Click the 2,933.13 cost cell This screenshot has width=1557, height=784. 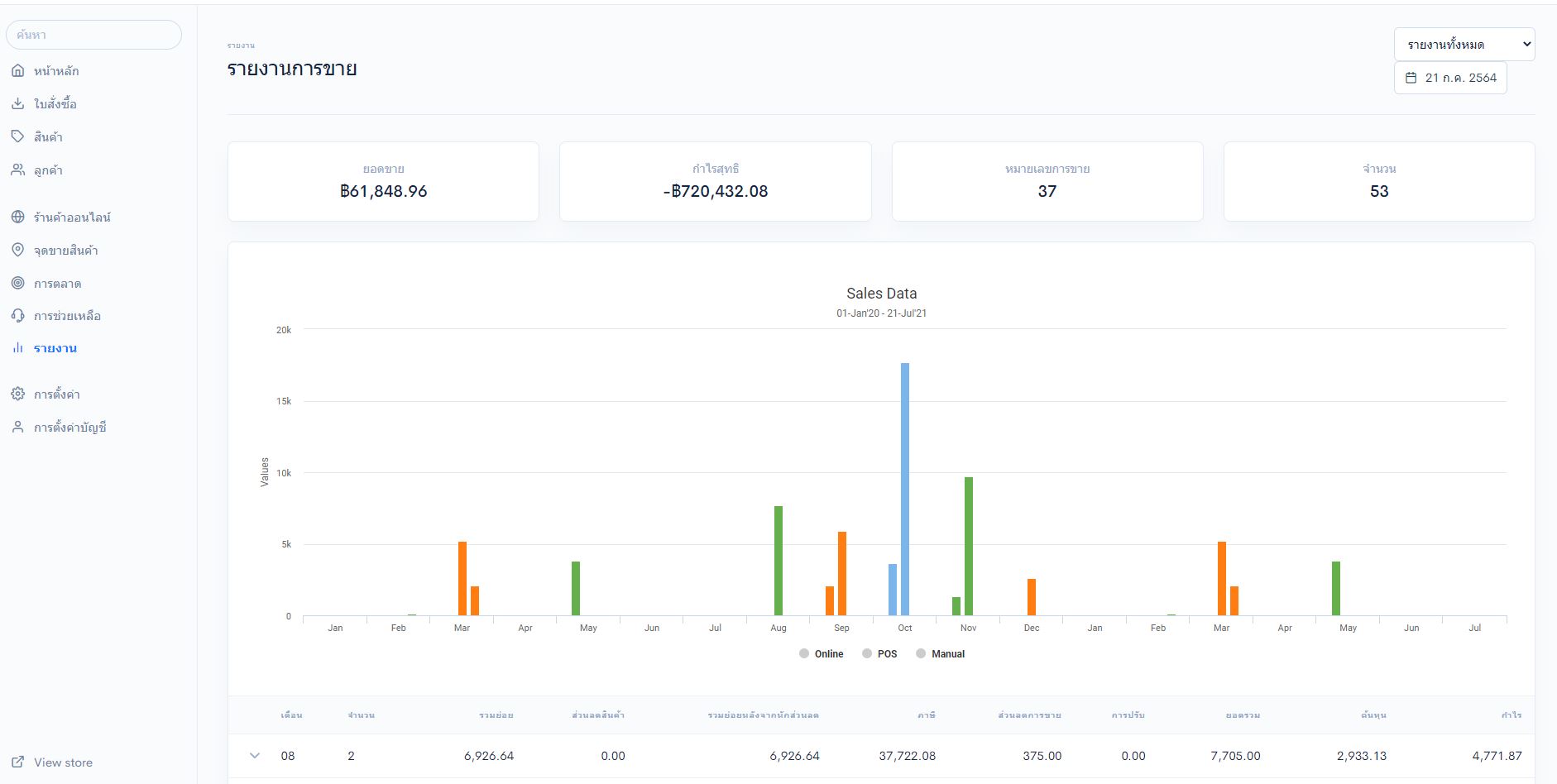(1362, 756)
